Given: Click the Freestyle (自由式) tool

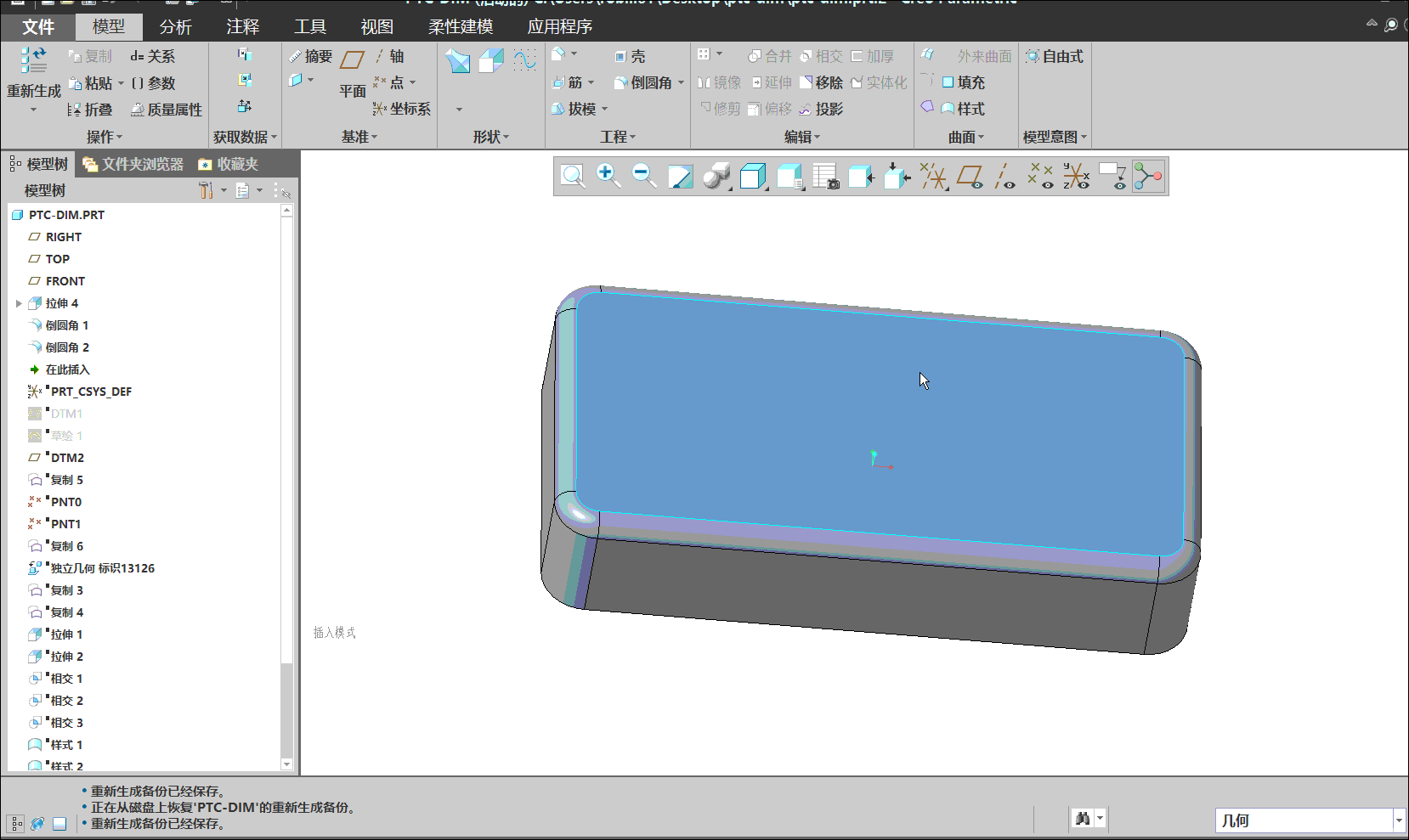Looking at the screenshot, I should (1055, 57).
